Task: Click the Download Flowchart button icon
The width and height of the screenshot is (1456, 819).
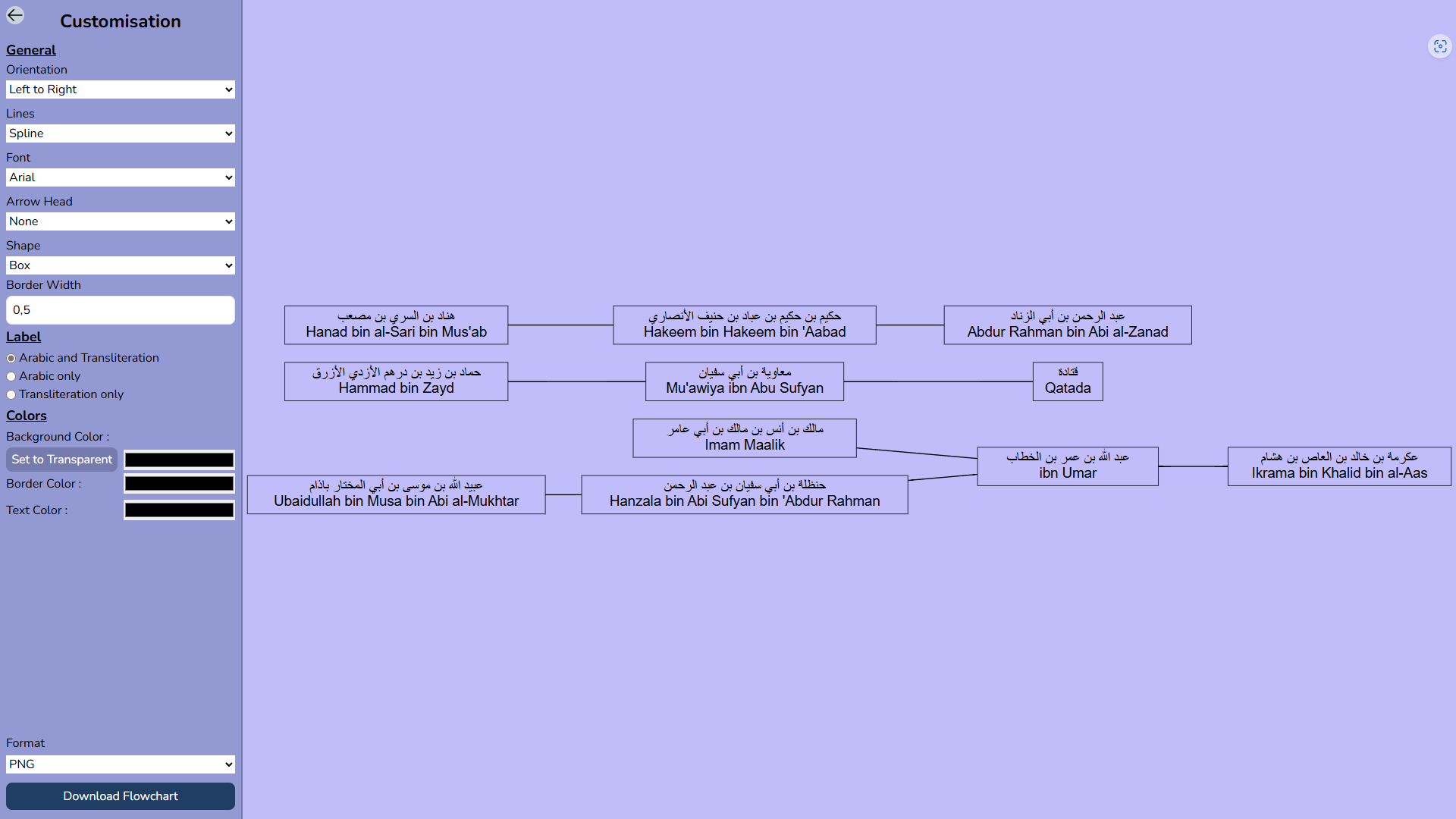Action: click(120, 796)
